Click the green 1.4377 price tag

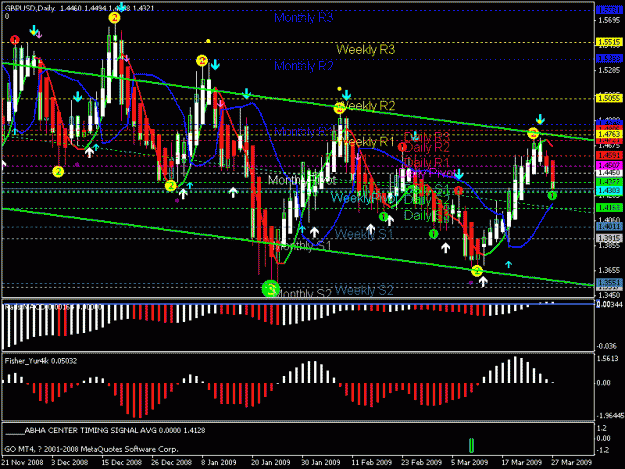click(x=609, y=182)
